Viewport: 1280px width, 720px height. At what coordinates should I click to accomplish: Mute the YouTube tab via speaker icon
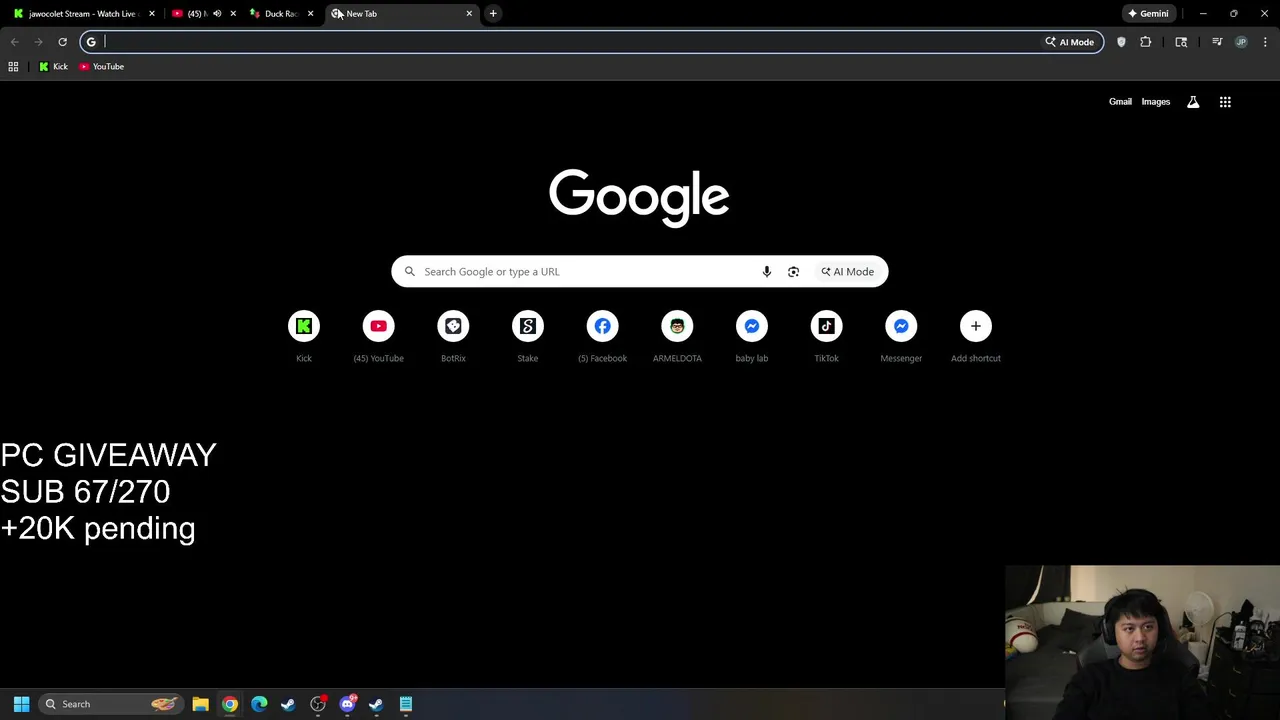217,14
